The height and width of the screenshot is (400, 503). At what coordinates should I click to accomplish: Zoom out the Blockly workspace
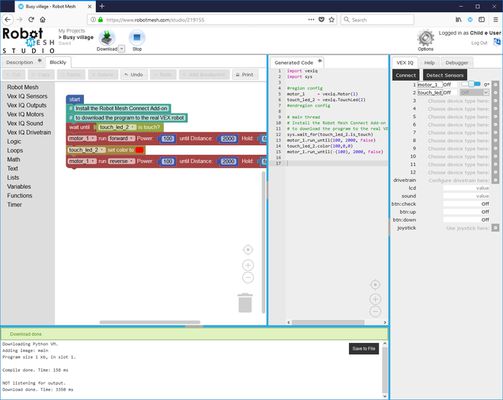click(248, 277)
